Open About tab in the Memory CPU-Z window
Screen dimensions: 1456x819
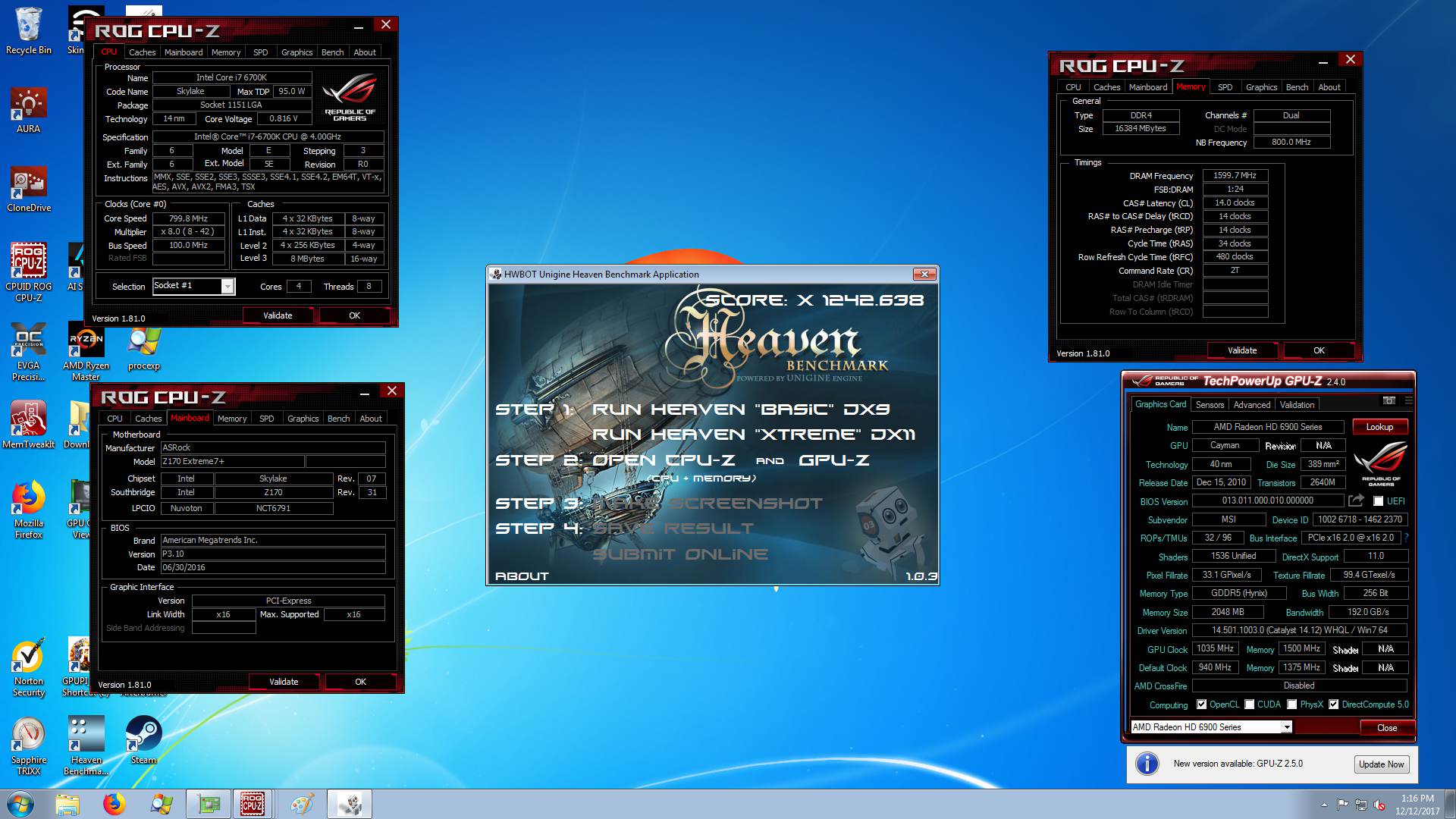(1329, 87)
